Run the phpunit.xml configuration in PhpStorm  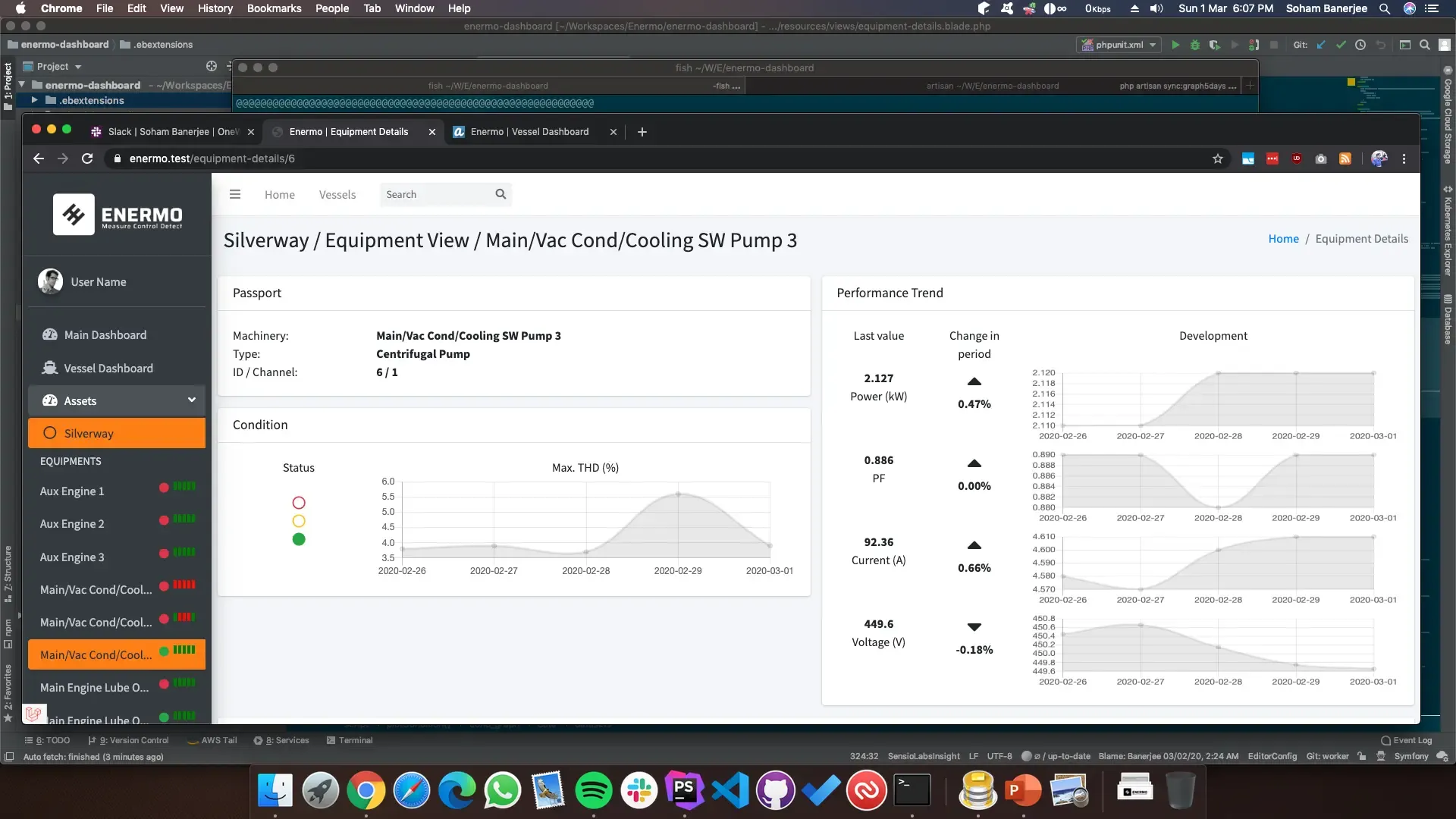[x=1175, y=45]
